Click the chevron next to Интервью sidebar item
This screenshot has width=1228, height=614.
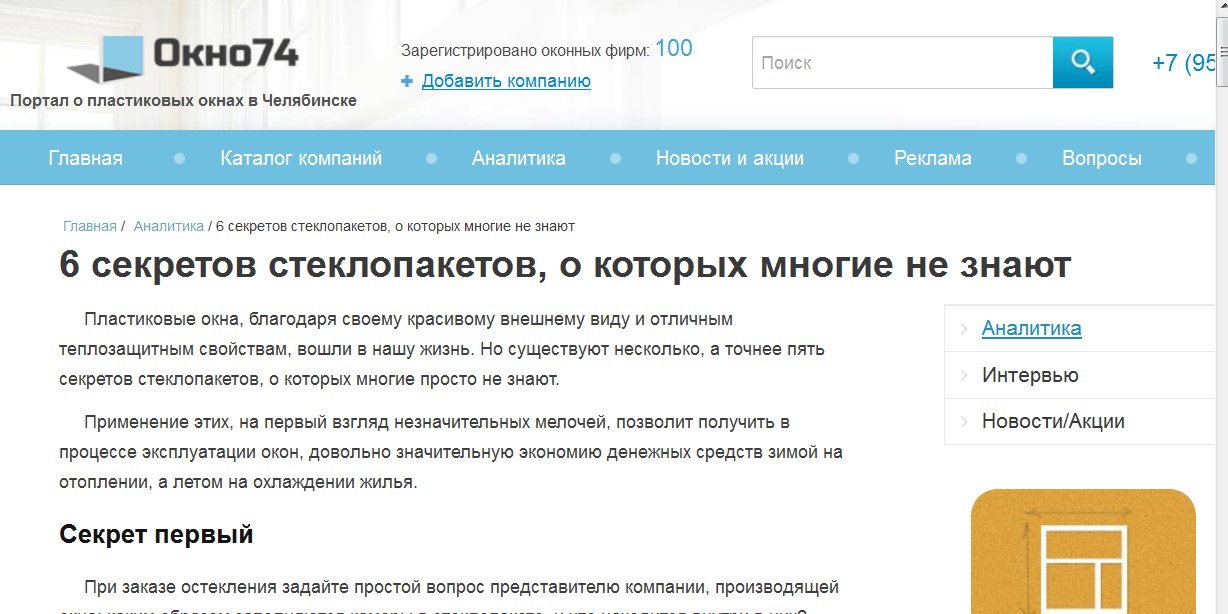964,376
